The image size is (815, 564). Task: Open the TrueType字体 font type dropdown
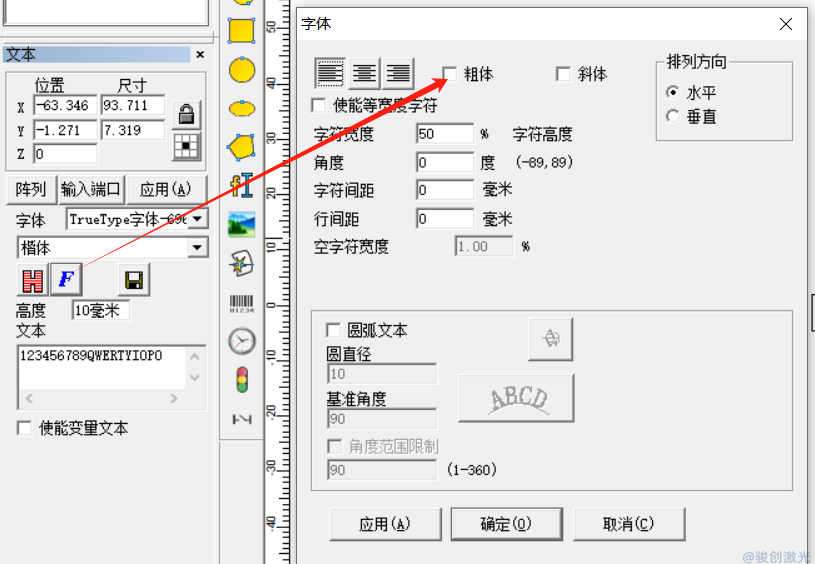pos(198,219)
